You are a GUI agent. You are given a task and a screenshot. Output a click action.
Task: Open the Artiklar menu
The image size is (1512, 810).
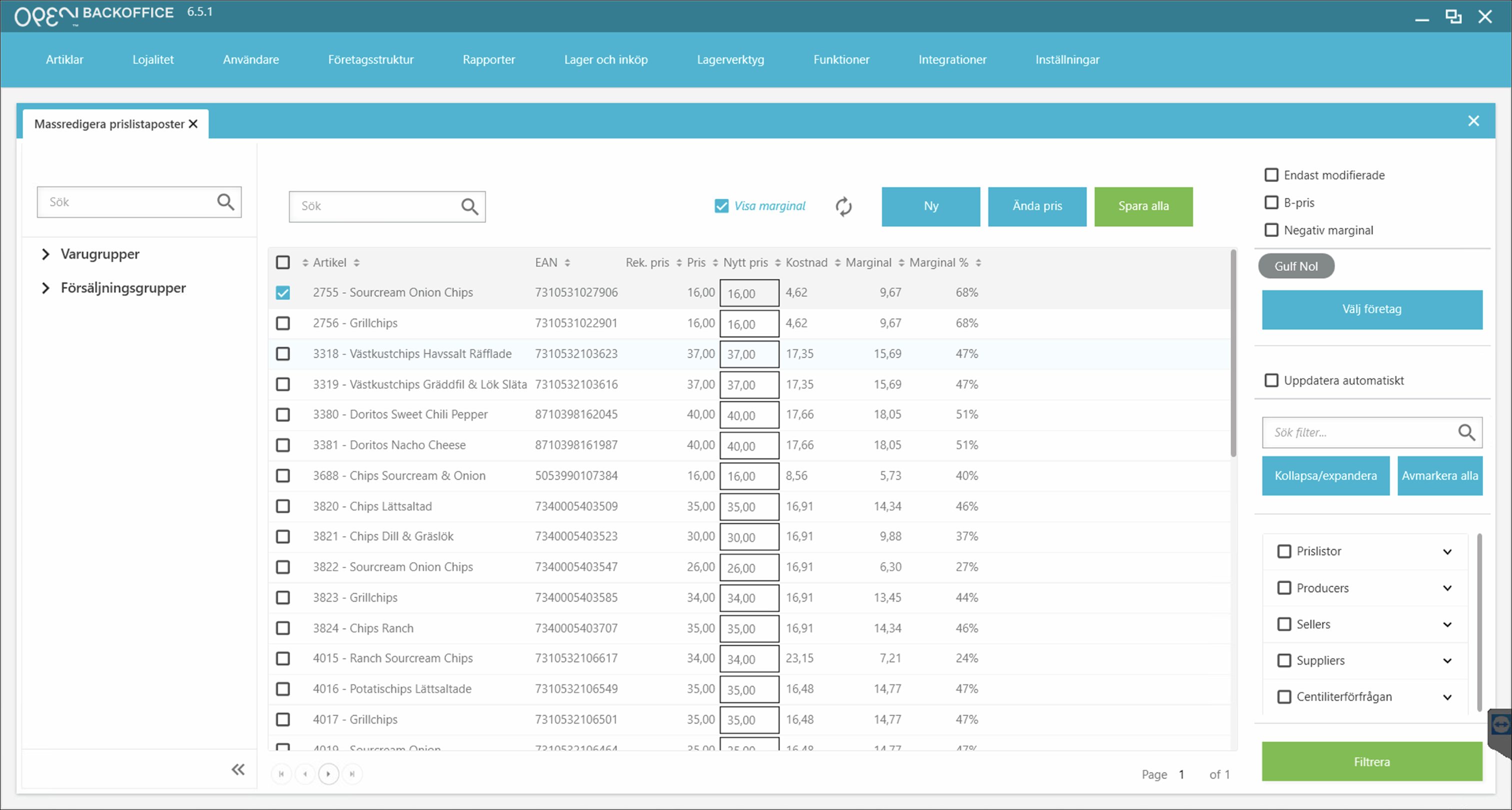[x=64, y=59]
